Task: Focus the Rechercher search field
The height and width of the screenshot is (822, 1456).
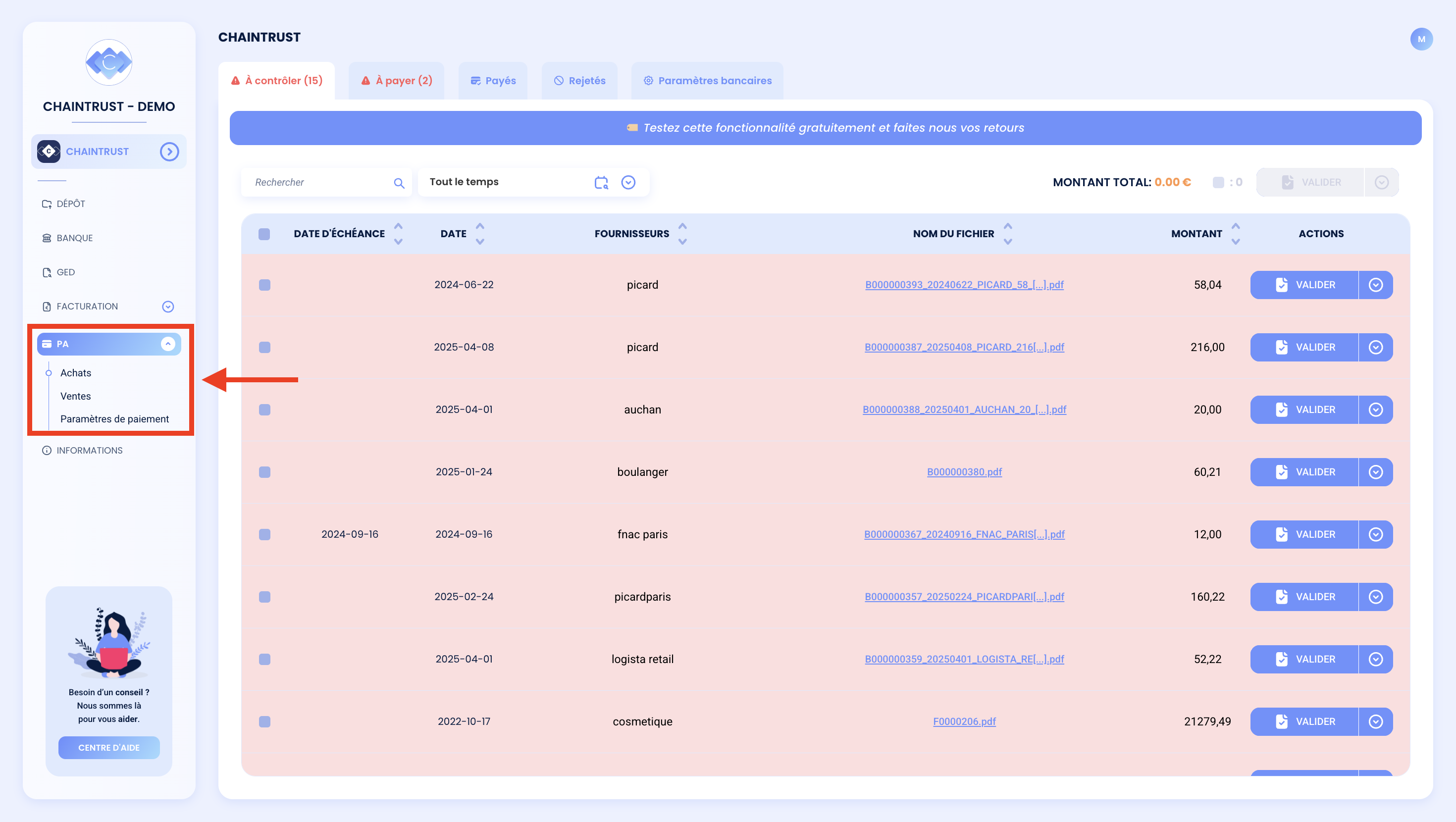Action: click(x=326, y=182)
